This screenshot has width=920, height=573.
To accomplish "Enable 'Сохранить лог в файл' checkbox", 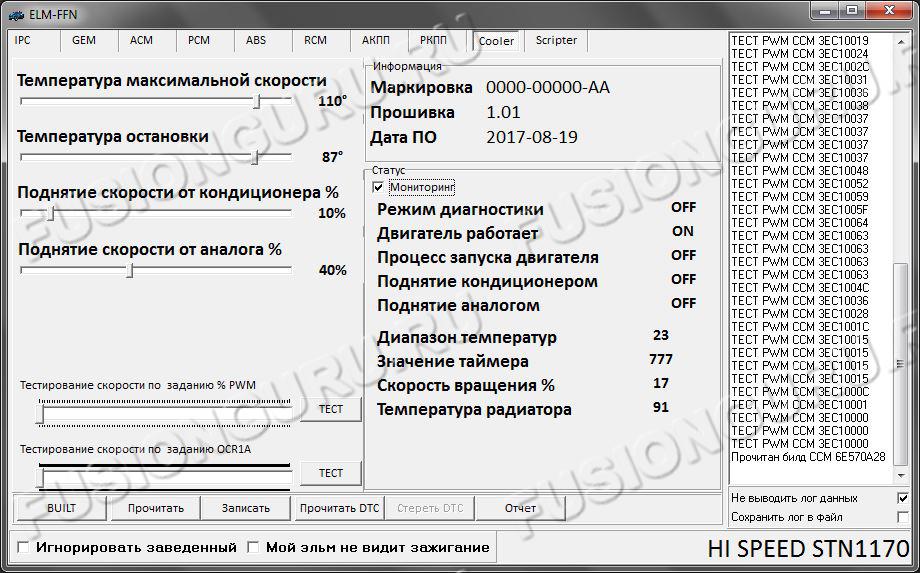I will point(902,517).
